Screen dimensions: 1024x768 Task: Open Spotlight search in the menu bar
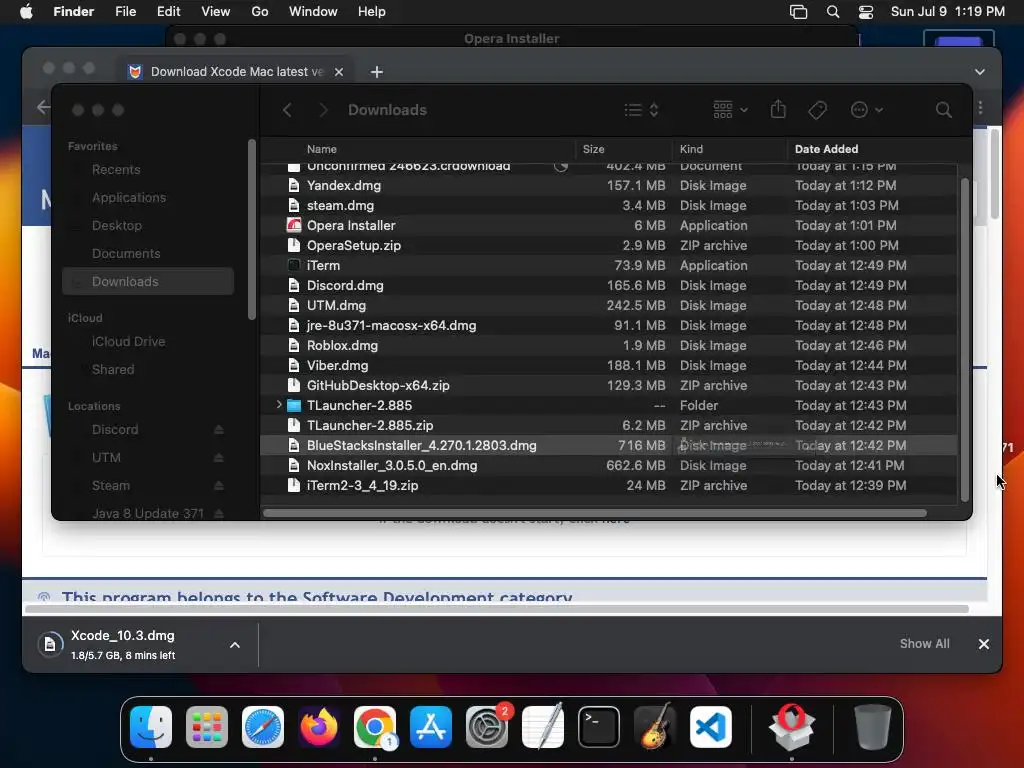click(x=833, y=12)
